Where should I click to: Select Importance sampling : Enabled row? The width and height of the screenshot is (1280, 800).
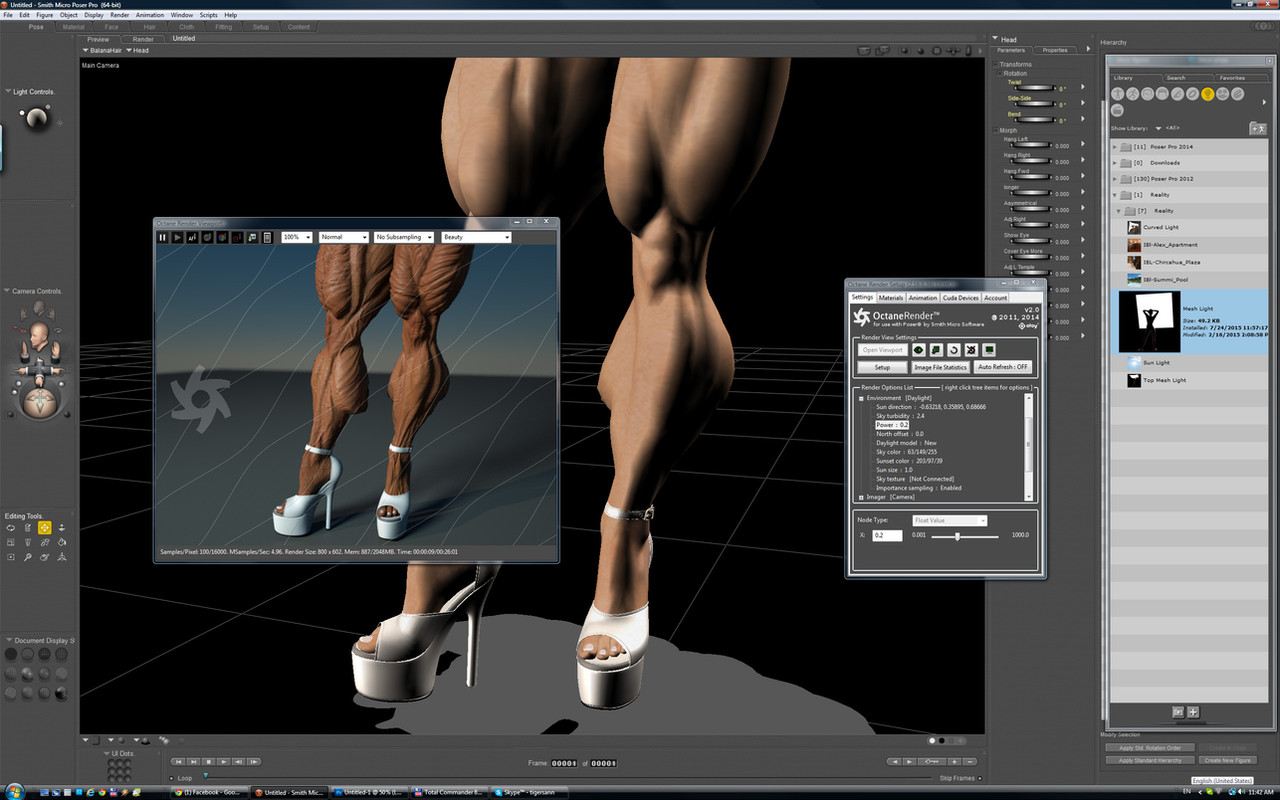click(x=918, y=488)
